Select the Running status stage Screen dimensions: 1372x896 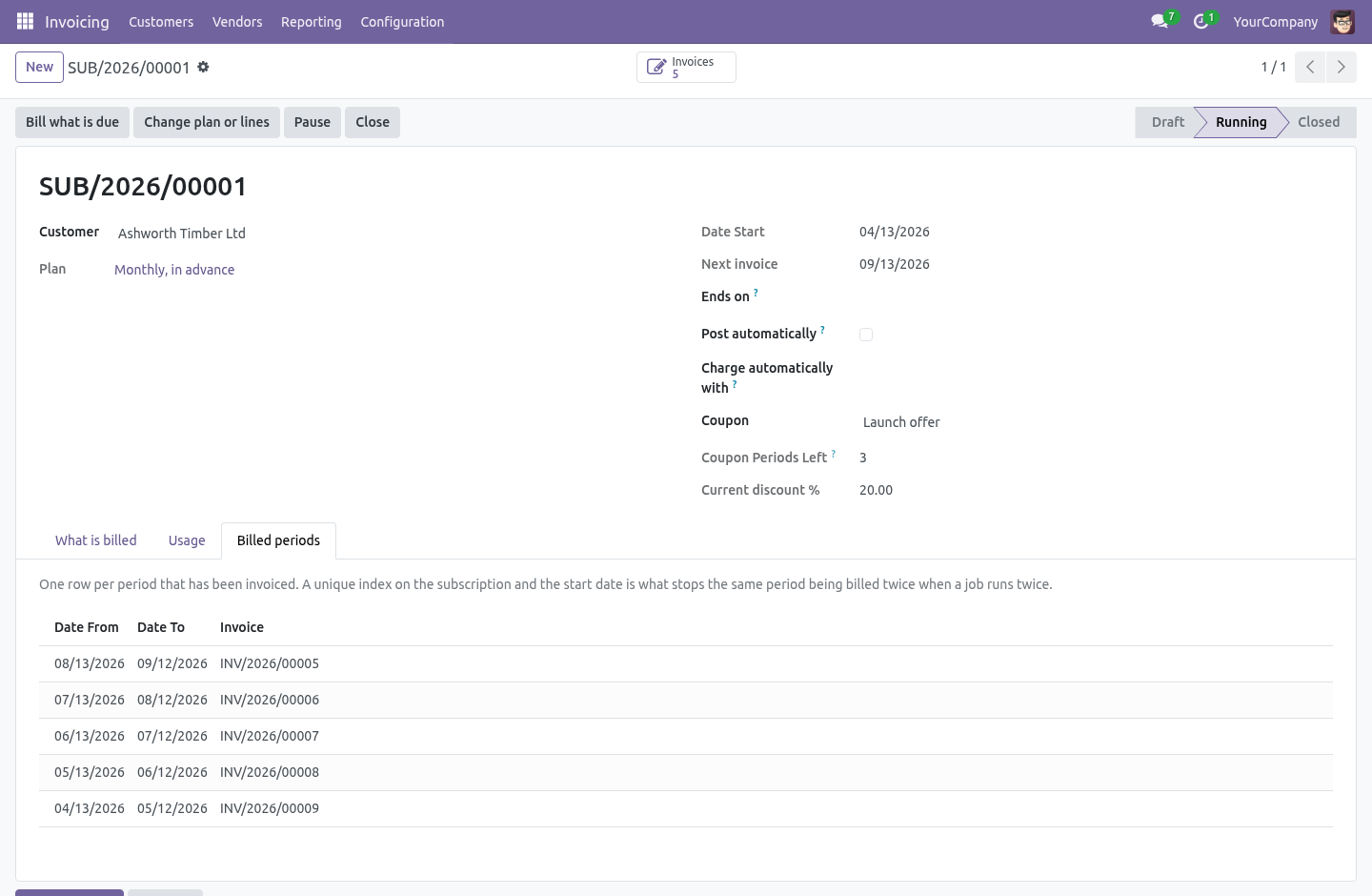tap(1241, 122)
